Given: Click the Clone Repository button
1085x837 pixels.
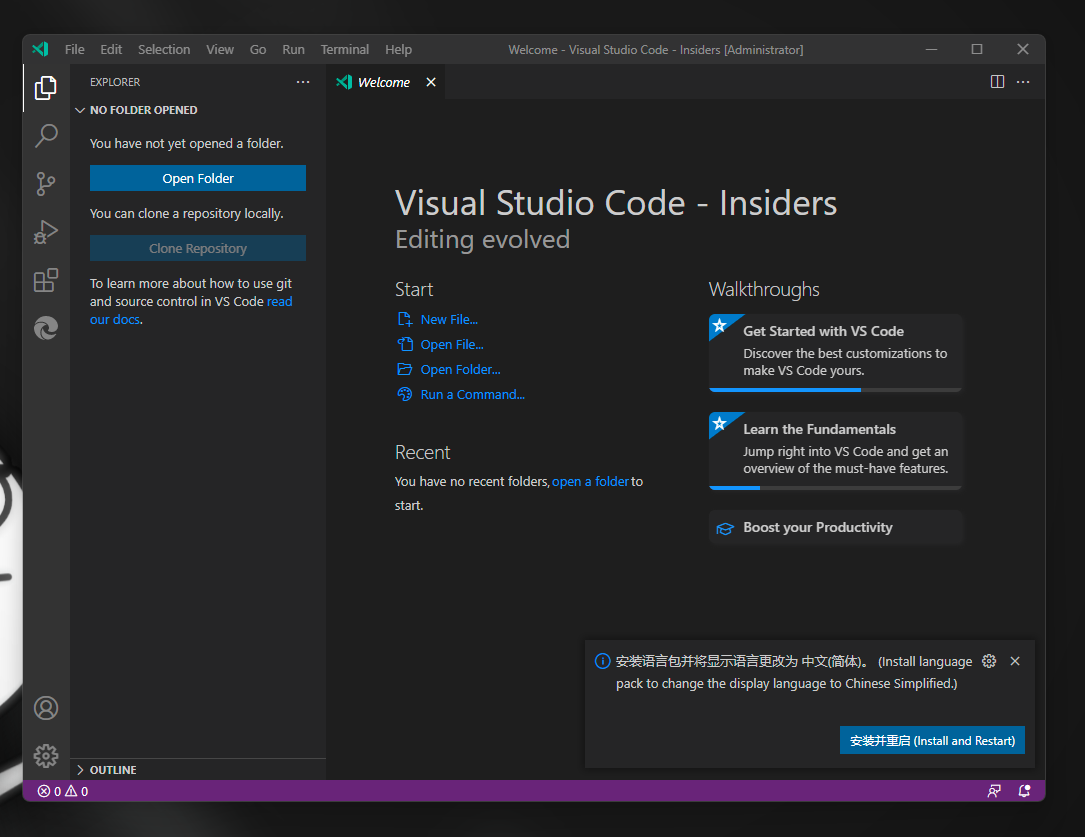Looking at the screenshot, I should [x=198, y=248].
